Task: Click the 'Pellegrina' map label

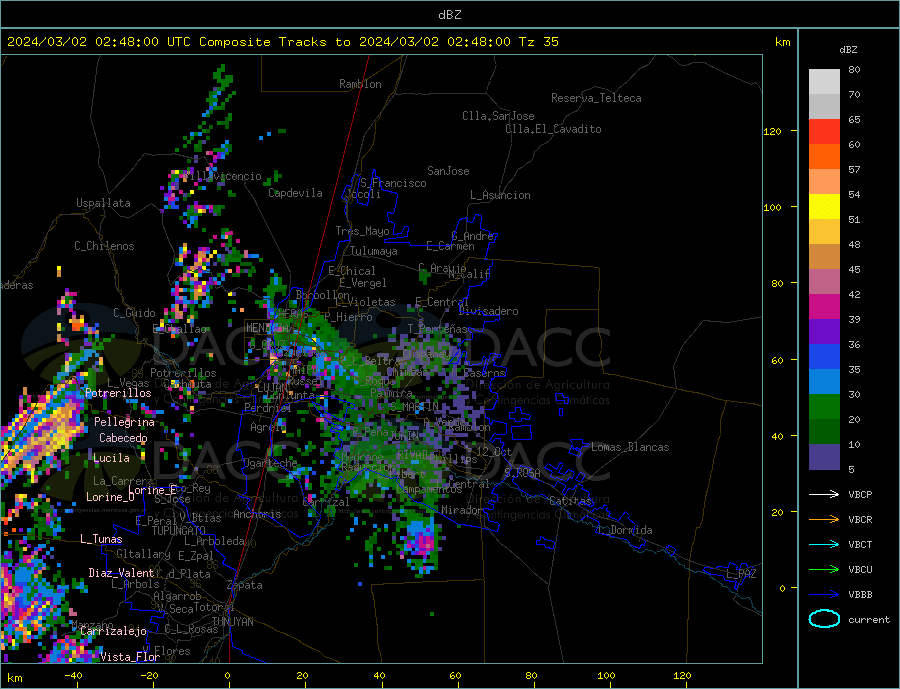Action: point(124,422)
